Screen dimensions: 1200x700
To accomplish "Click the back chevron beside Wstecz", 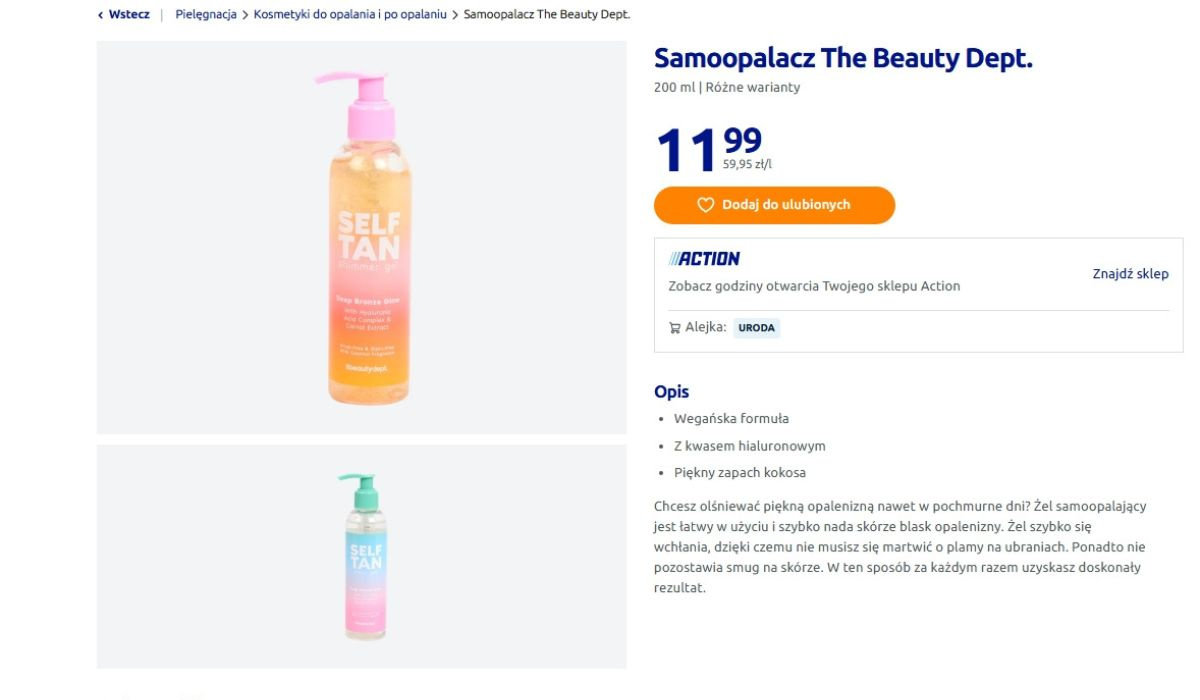I will click(x=101, y=15).
